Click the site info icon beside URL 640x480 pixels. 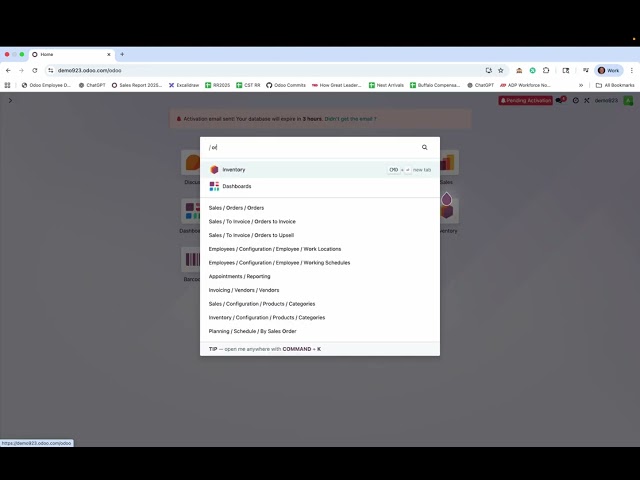pos(50,71)
